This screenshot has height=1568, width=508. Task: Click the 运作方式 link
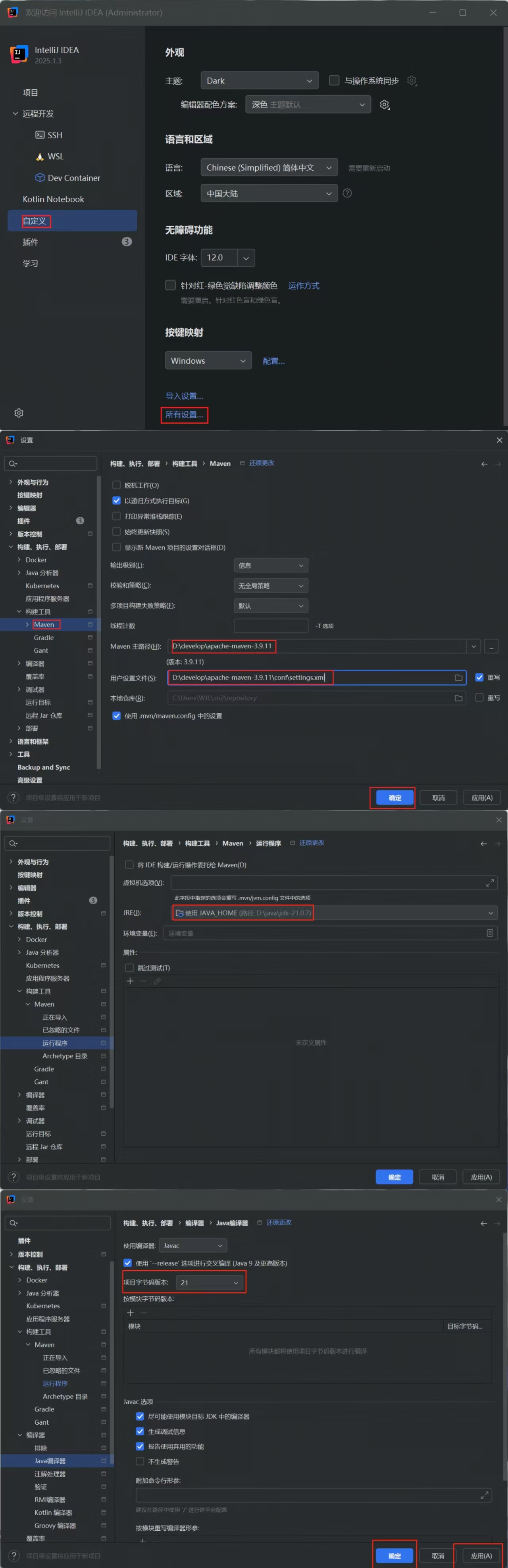click(x=304, y=285)
